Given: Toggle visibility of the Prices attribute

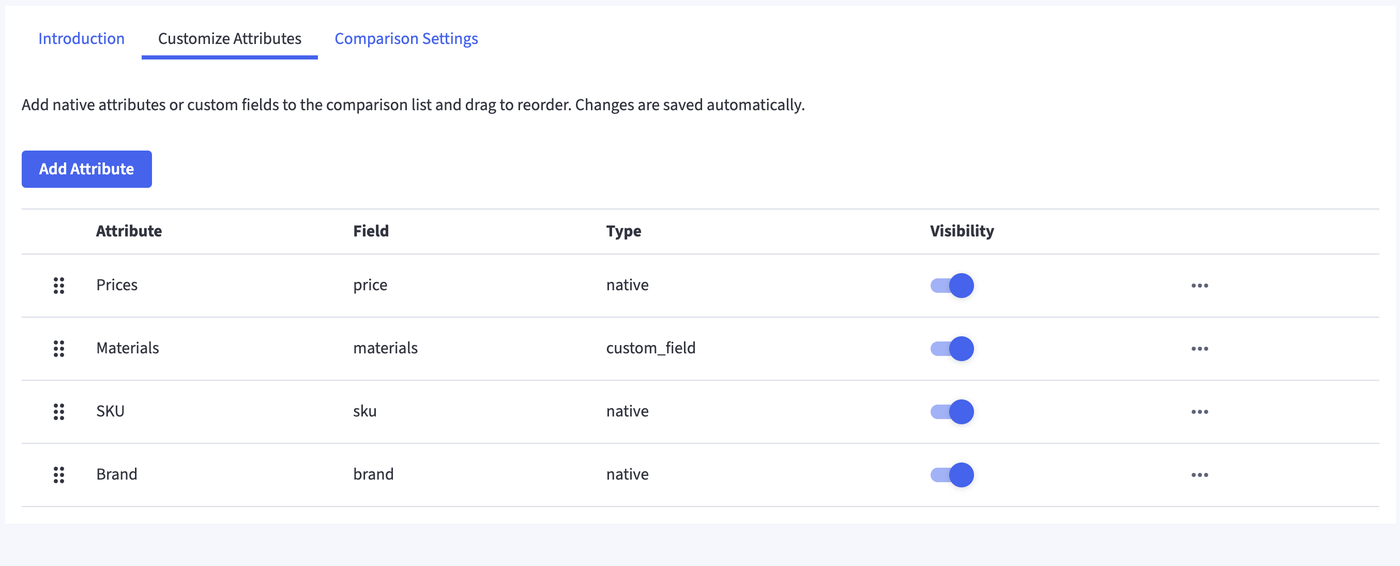Looking at the screenshot, I should 952,286.
